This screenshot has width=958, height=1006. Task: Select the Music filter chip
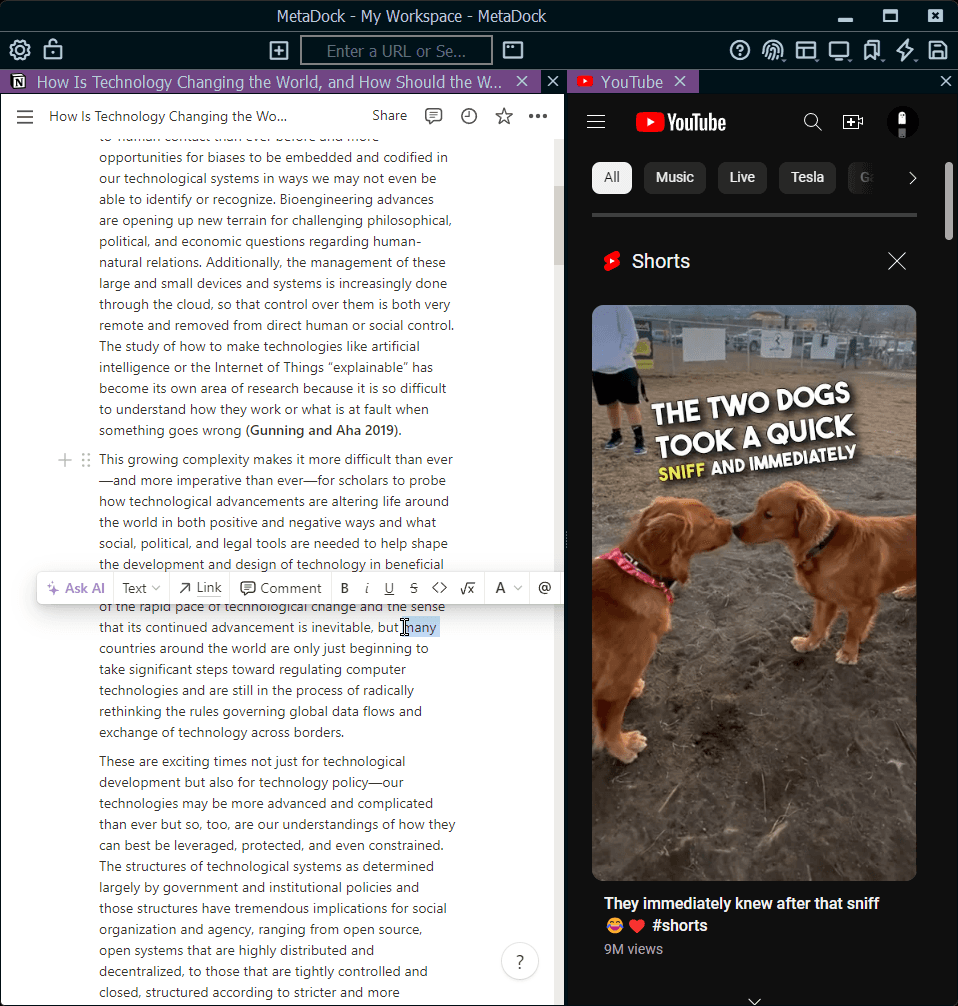pyautogui.click(x=674, y=178)
